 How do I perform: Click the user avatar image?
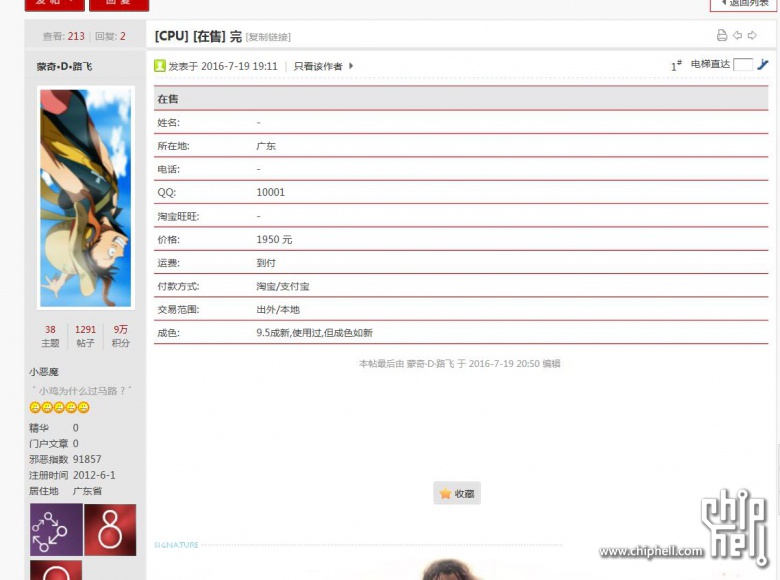[86, 198]
